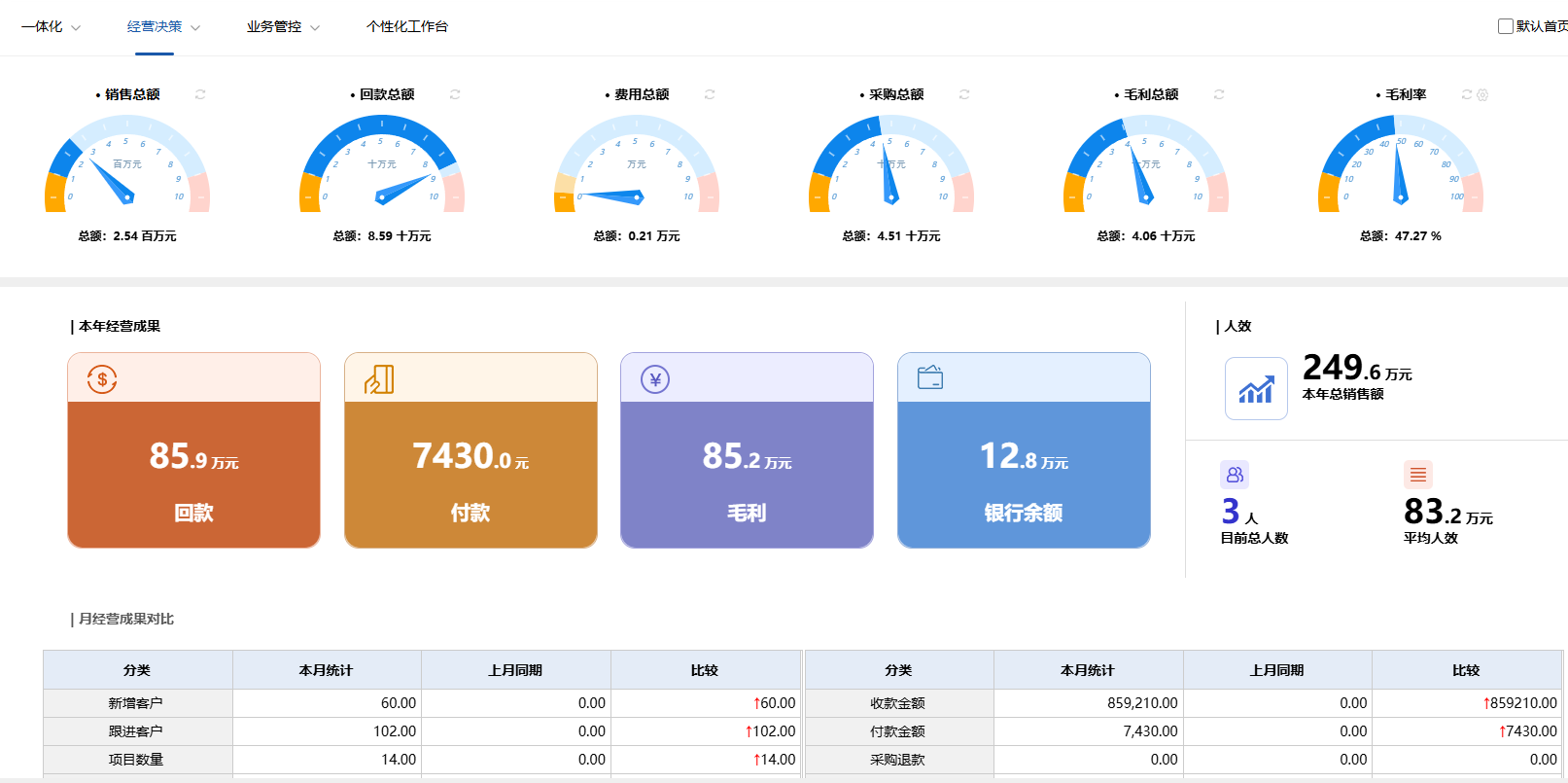Click the 平均人效 list icon
This screenshot has height=783, width=1568.
1418,475
